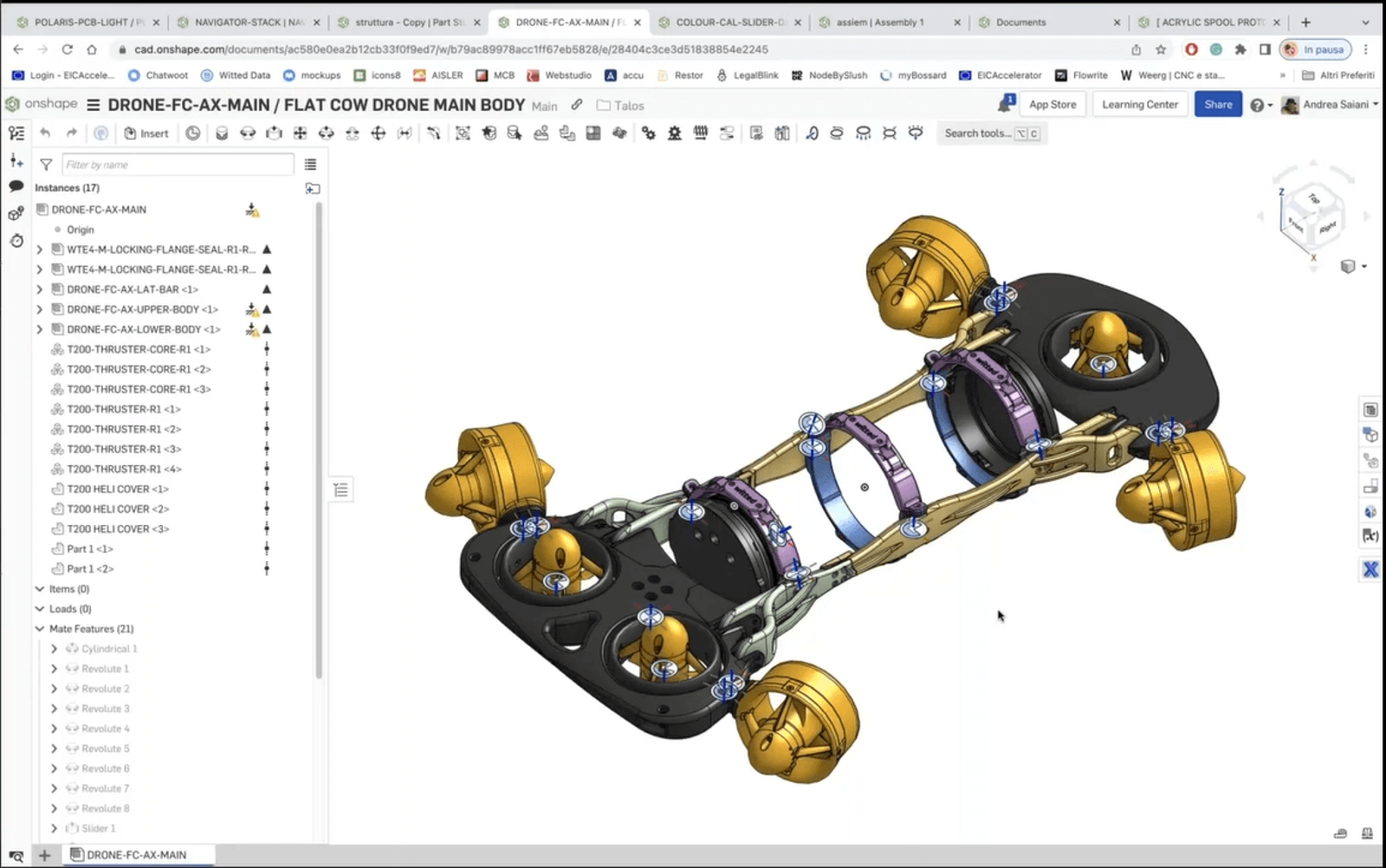Viewport: 1386px width, 868px height.
Task: Click the Share button
Action: point(1218,104)
